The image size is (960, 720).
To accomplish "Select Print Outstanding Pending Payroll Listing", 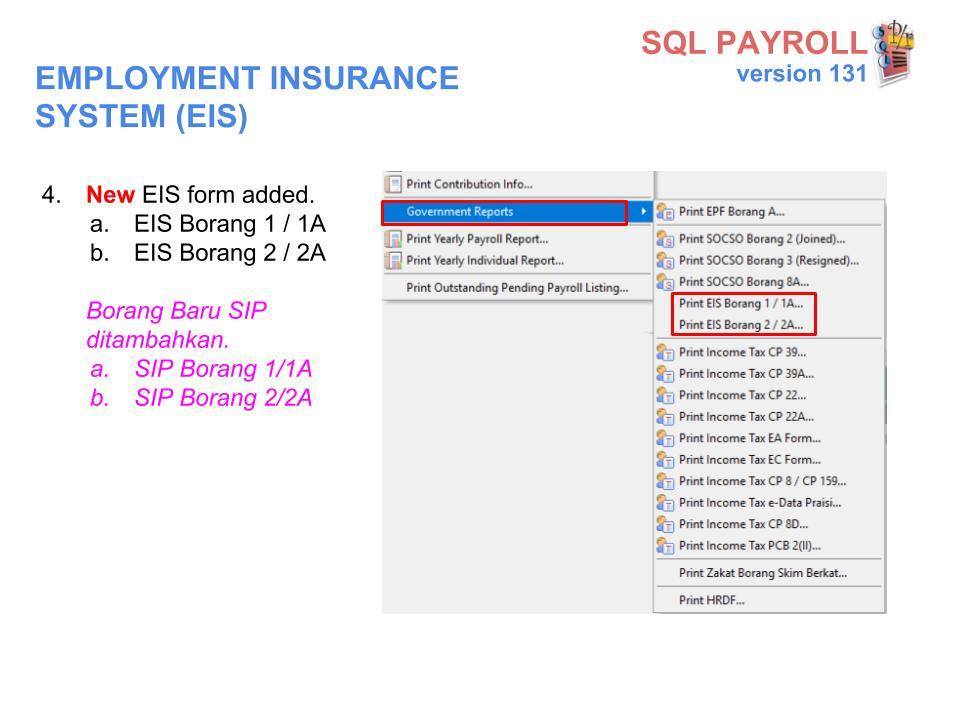I will pyautogui.click(x=517, y=288).
